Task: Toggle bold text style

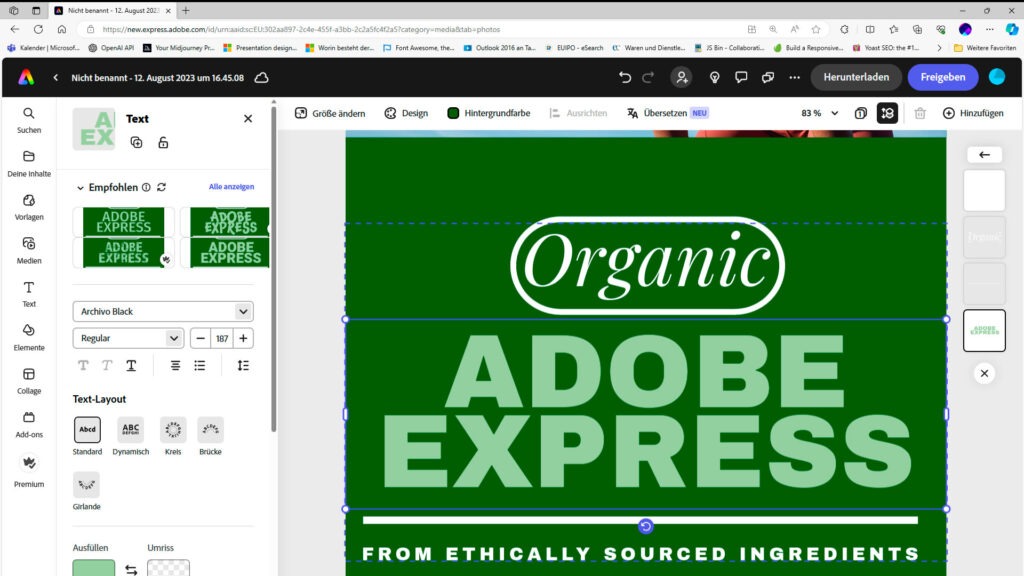Action: 83,365
